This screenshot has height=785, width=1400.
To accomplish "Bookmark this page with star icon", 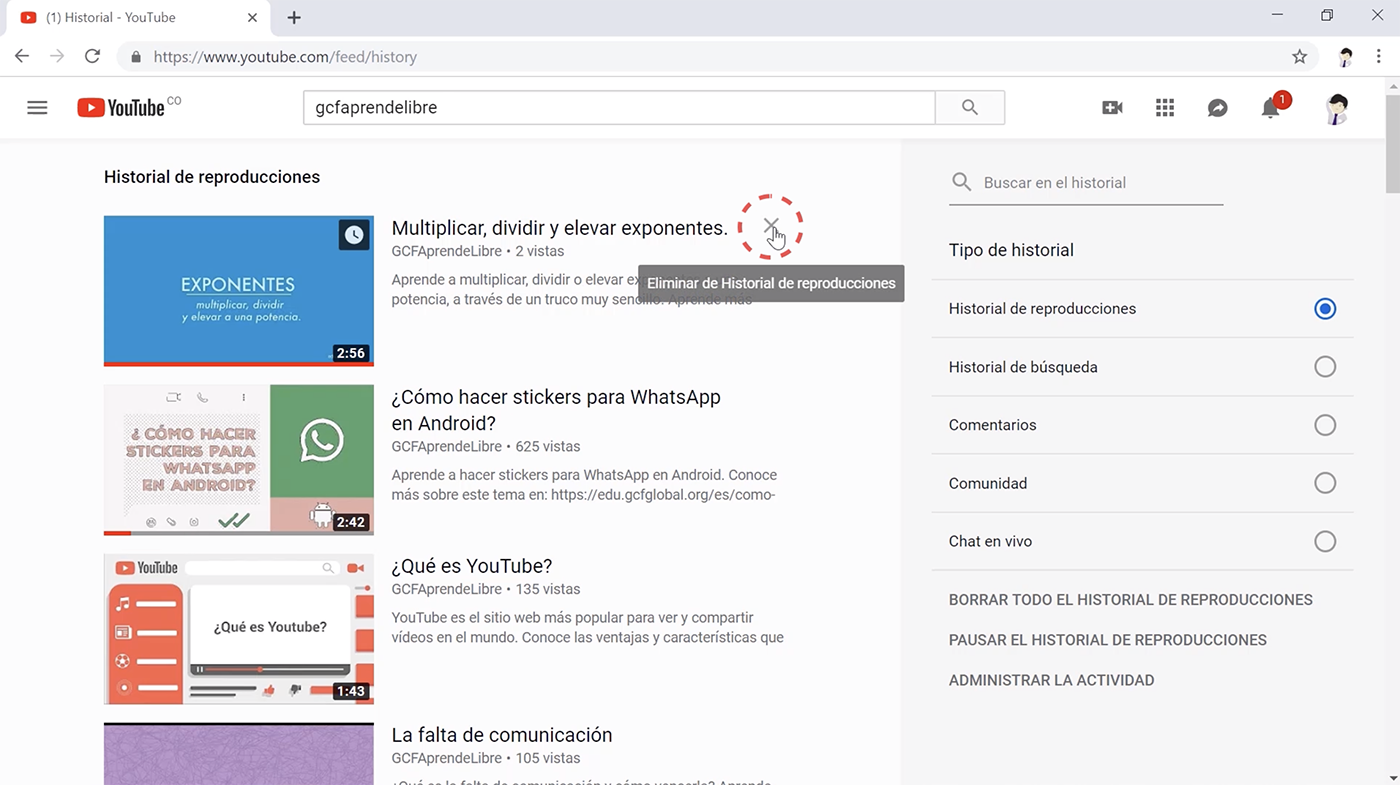I will (1299, 57).
